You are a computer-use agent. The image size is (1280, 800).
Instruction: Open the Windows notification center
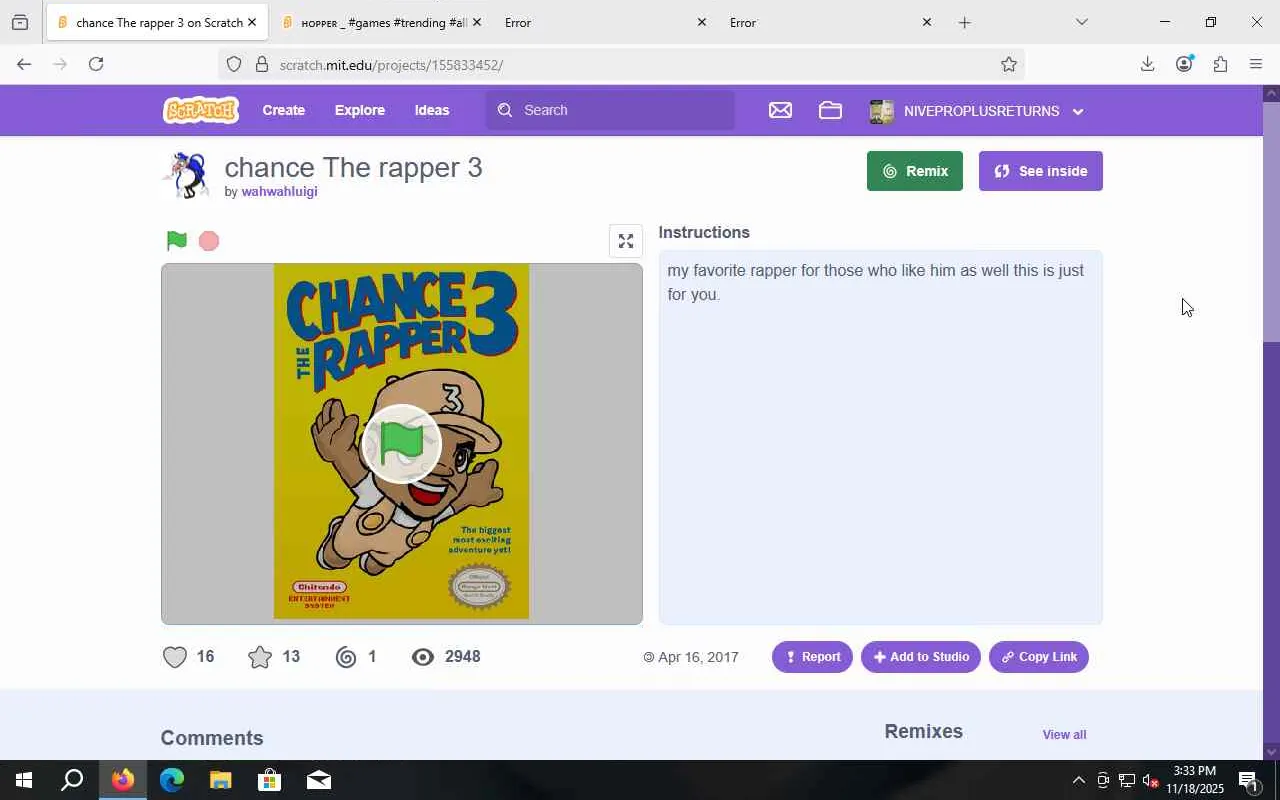[1248, 780]
